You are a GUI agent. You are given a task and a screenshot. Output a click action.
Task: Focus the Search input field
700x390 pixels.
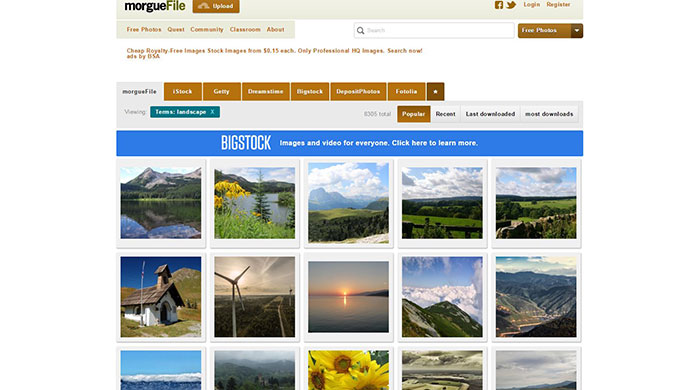point(434,30)
